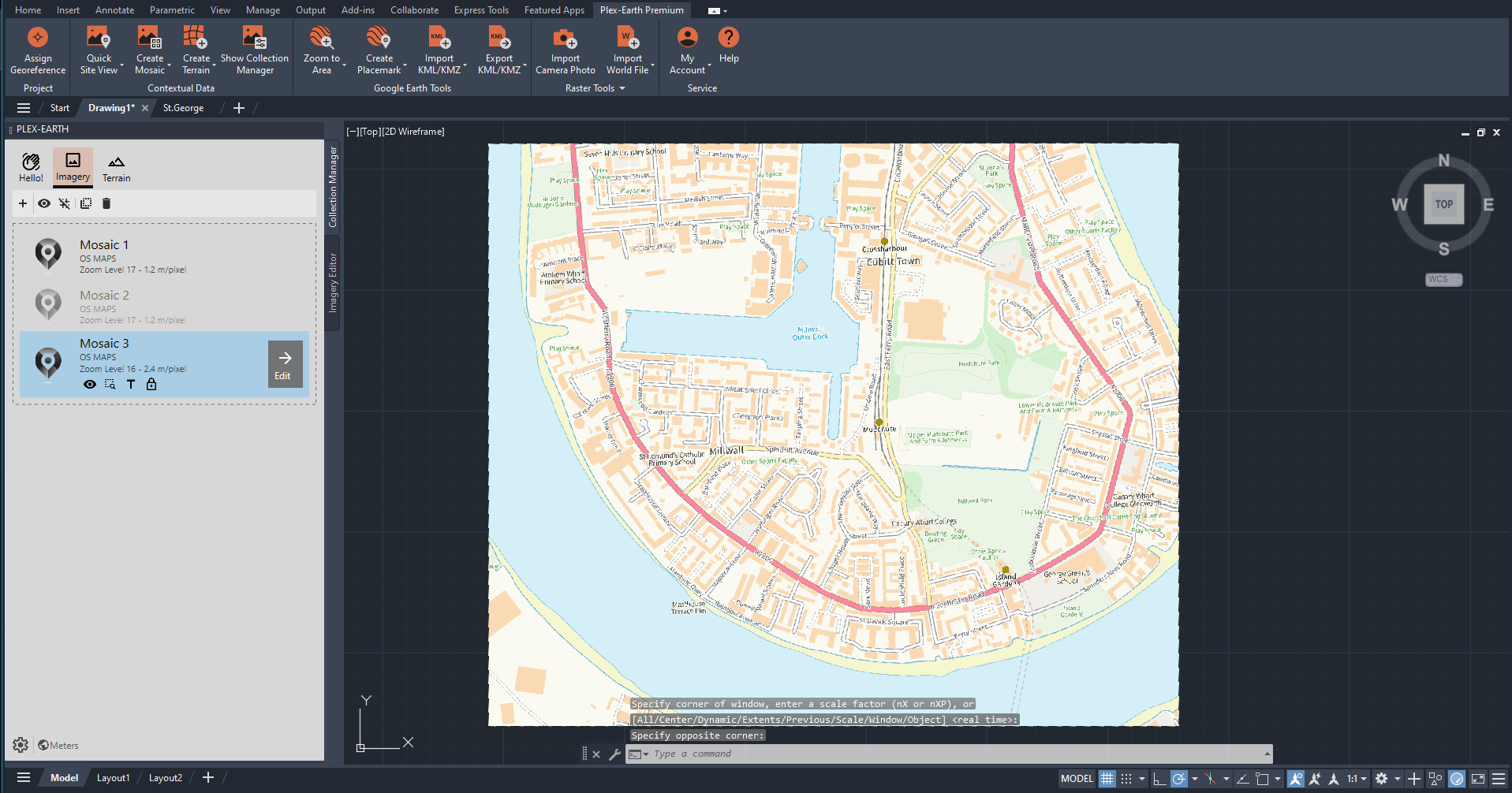Open workspace switching dropdown arrow
1512x793 pixels.
[1398, 779]
